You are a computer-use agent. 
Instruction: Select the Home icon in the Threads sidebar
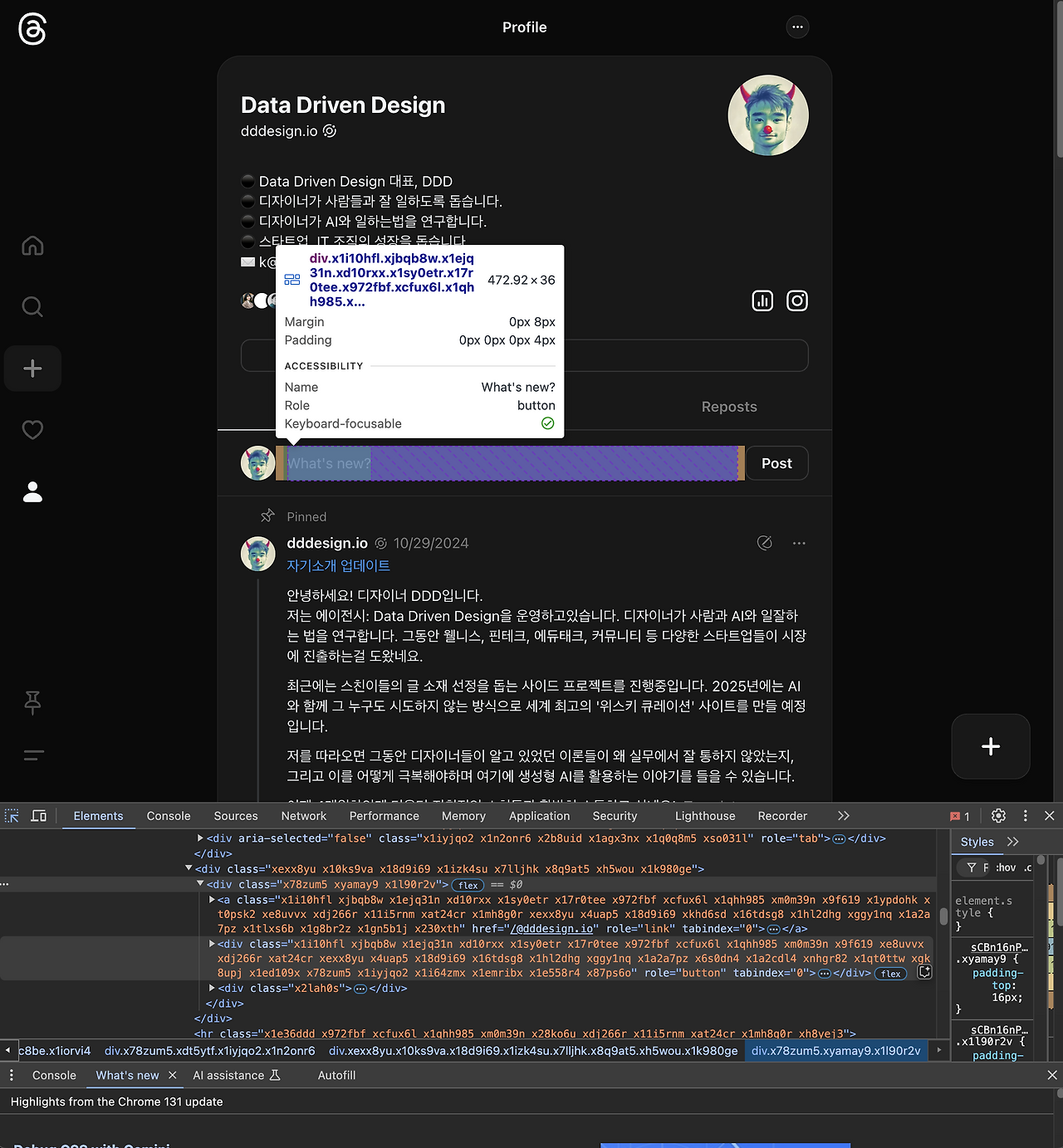pos(32,245)
